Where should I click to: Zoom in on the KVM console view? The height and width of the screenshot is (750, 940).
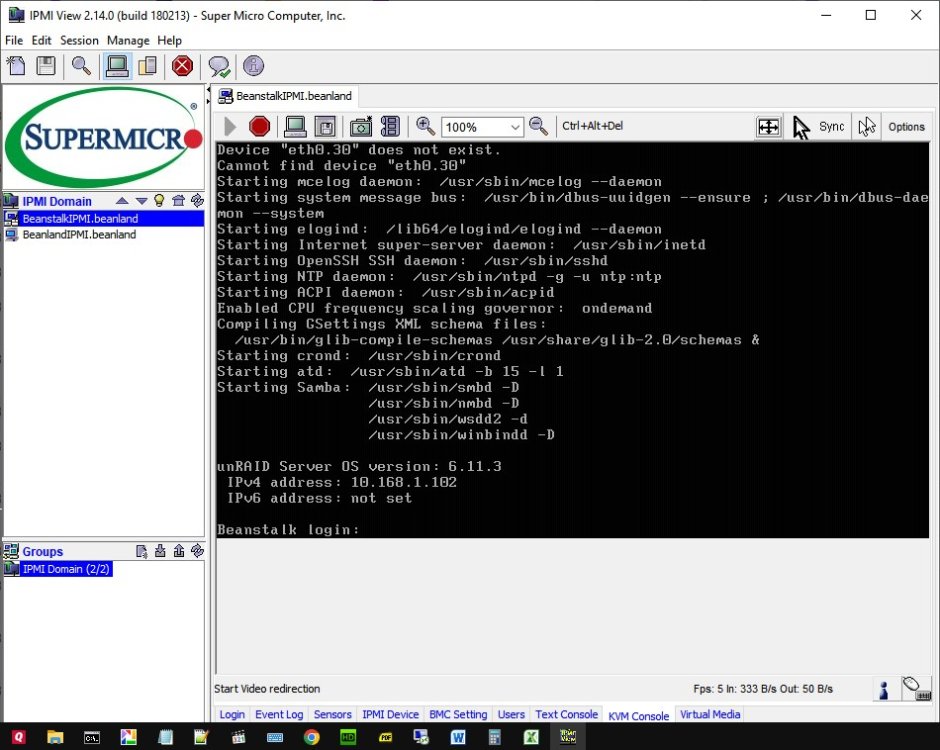[425, 126]
